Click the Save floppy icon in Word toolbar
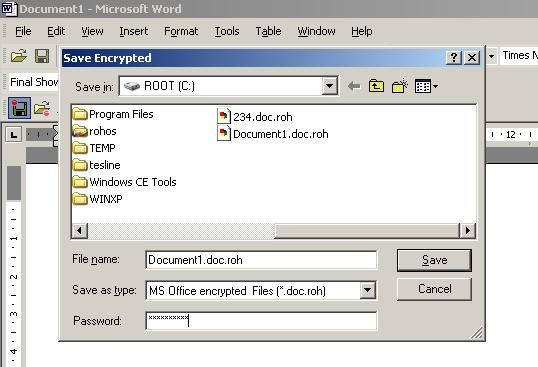Image resolution: width=538 pixels, height=367 pixels. click(x=42, y=56)
